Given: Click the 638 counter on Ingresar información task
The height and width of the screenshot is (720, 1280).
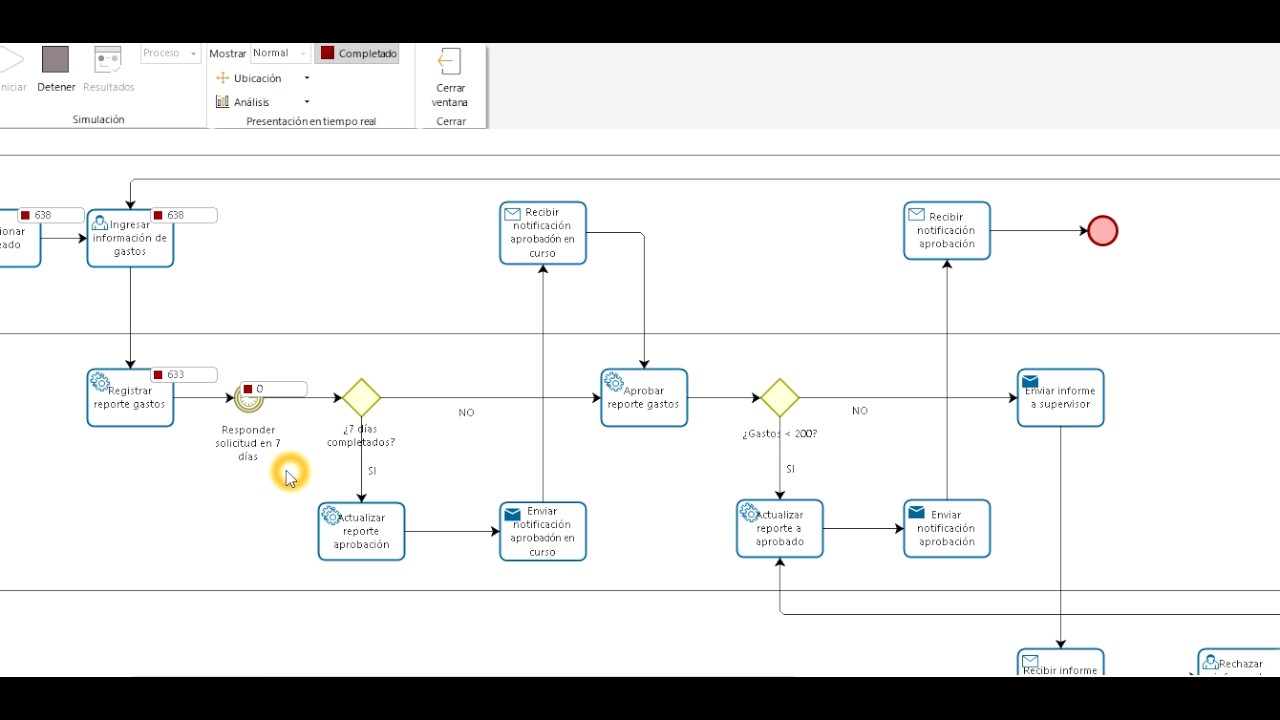Looking at the screenshot, I should pyautogui.click(x=184, y=215).
